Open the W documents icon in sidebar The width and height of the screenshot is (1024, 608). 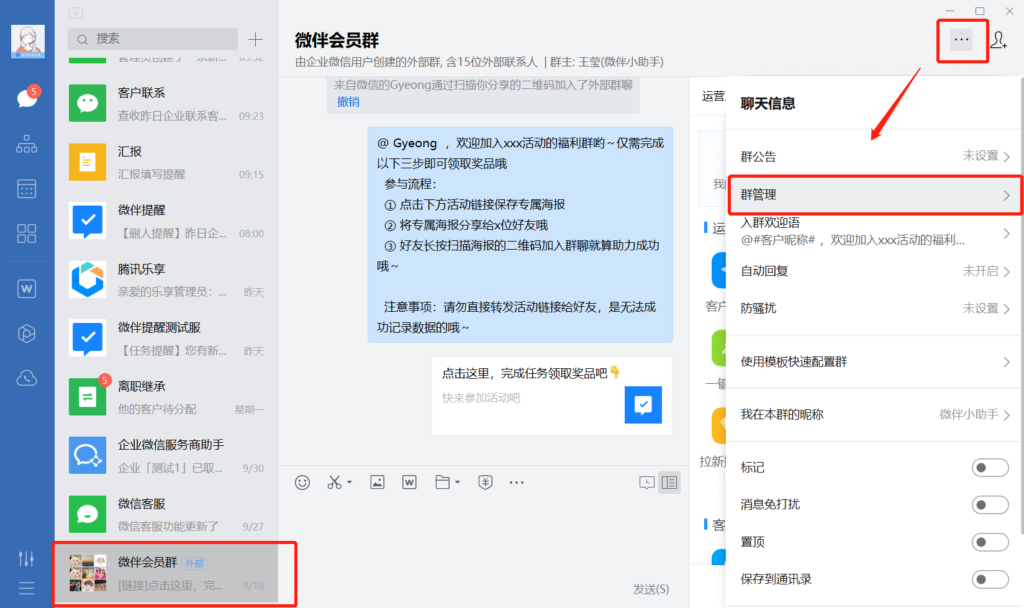click(x=27, y=289)
